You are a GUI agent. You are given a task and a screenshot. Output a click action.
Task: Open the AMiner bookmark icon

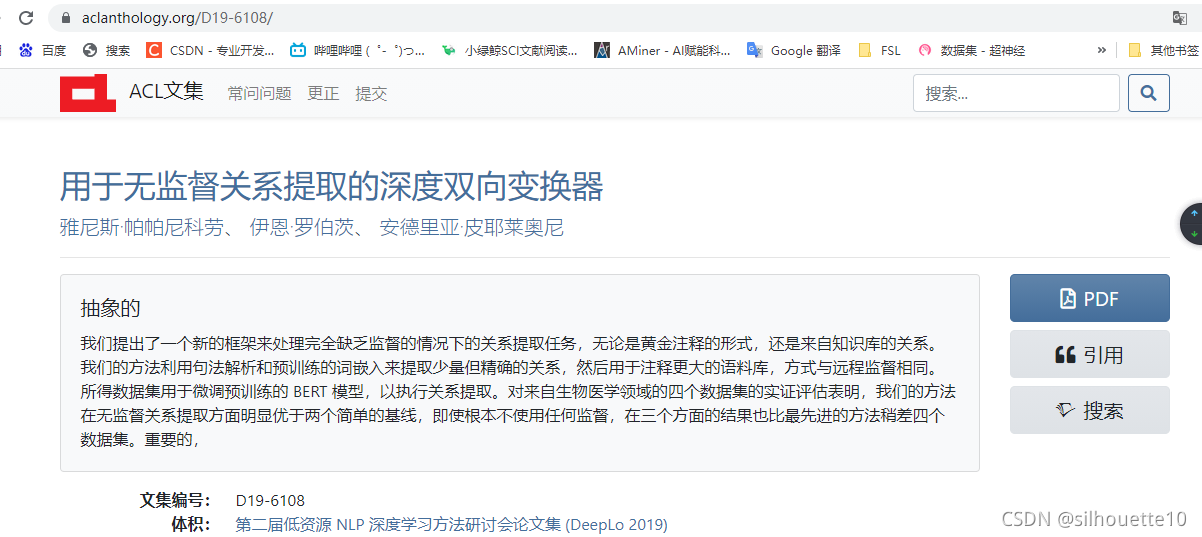[601, 50]
